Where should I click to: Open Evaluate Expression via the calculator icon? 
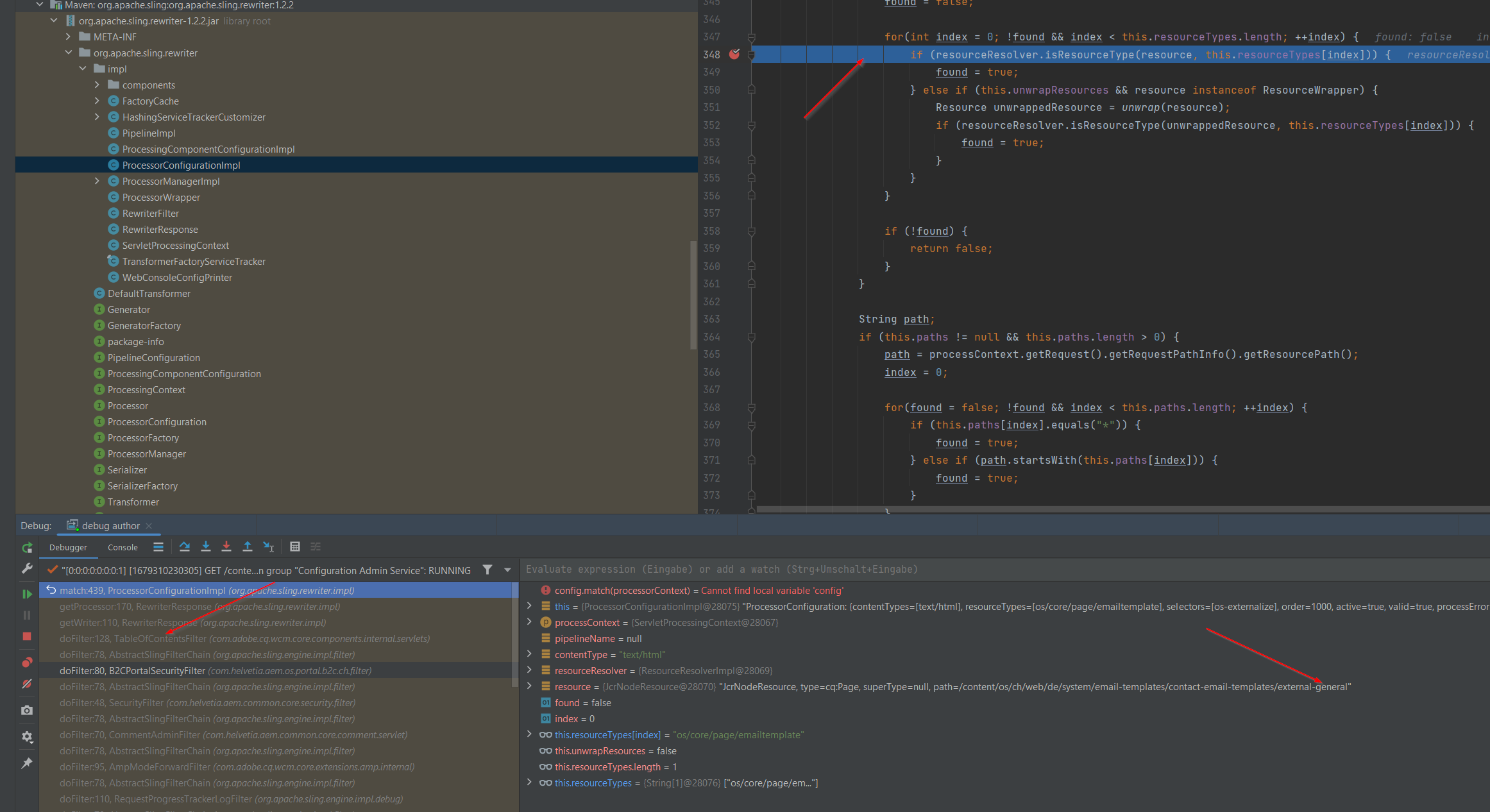click(295, 546)
